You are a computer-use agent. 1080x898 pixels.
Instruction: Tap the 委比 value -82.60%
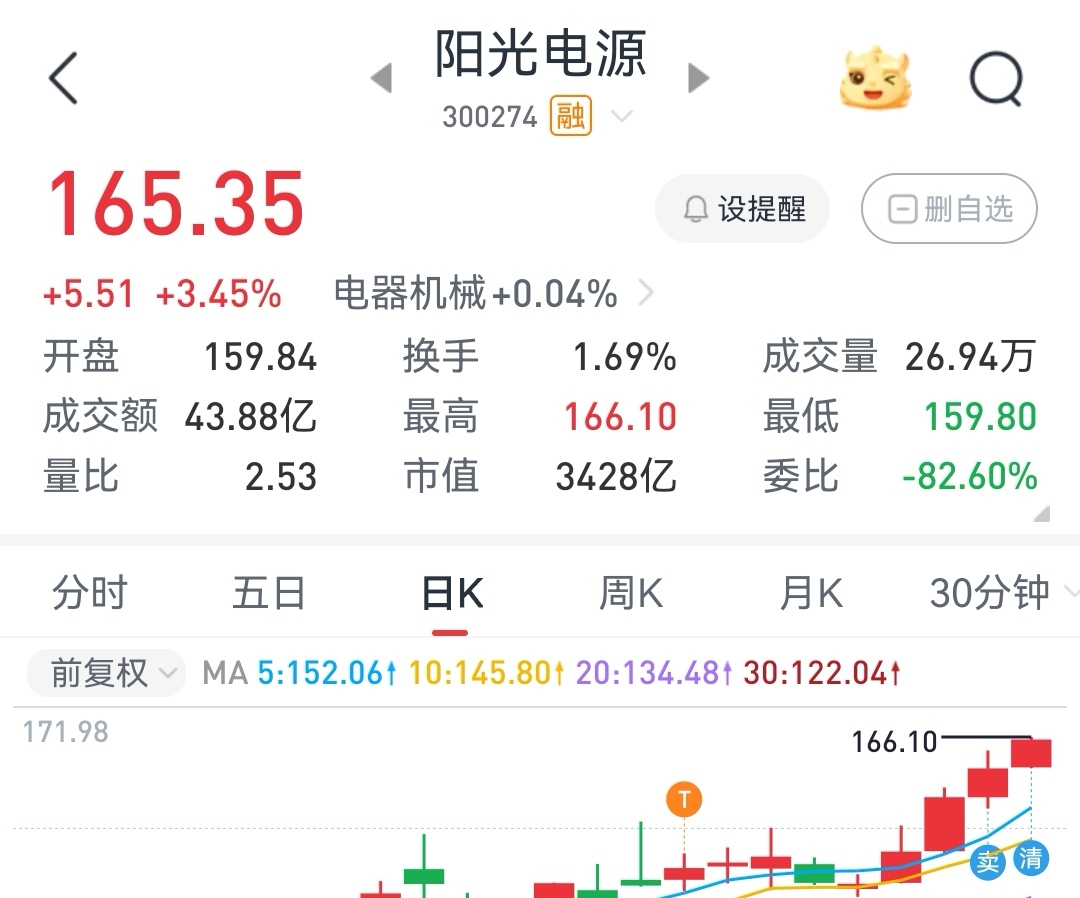pyautogui.click(x=970, y=477)
